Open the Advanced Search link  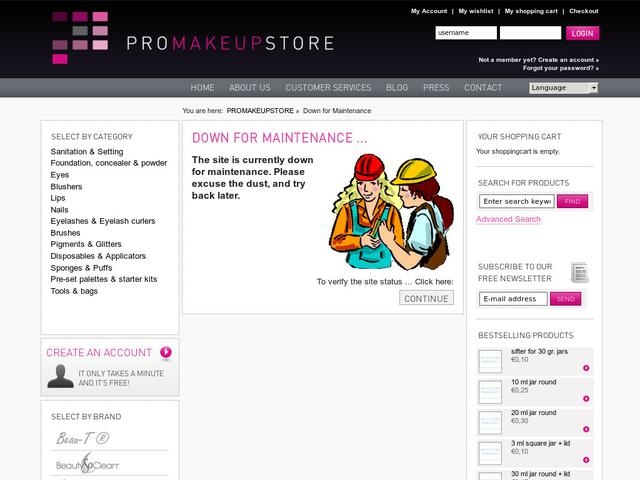click(x=508, y=219)
